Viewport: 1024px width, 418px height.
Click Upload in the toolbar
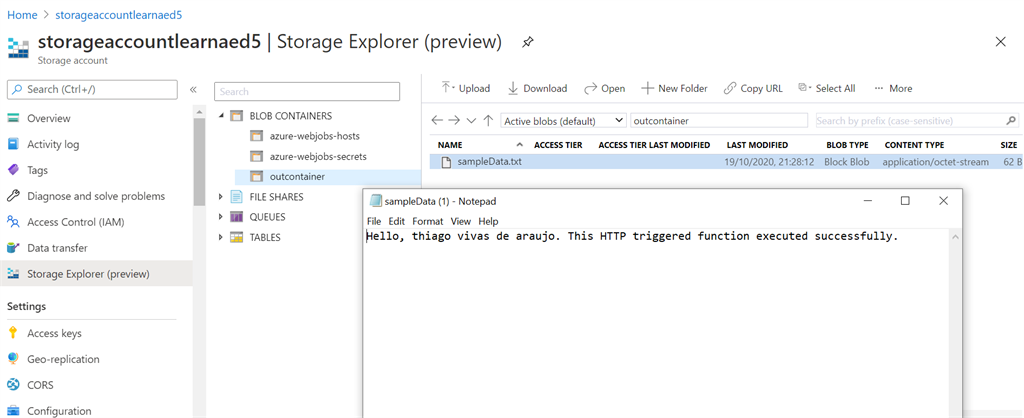click(x=465, y=88)
